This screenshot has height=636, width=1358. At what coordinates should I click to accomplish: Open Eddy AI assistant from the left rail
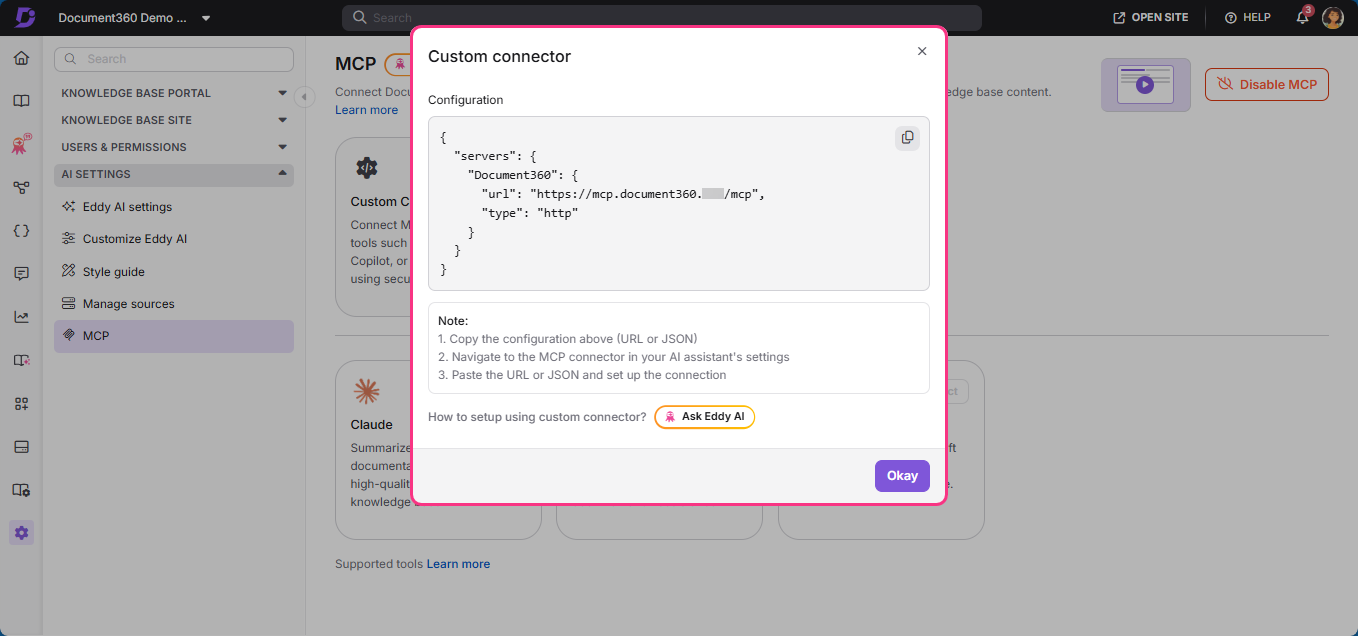click(21, 143)
